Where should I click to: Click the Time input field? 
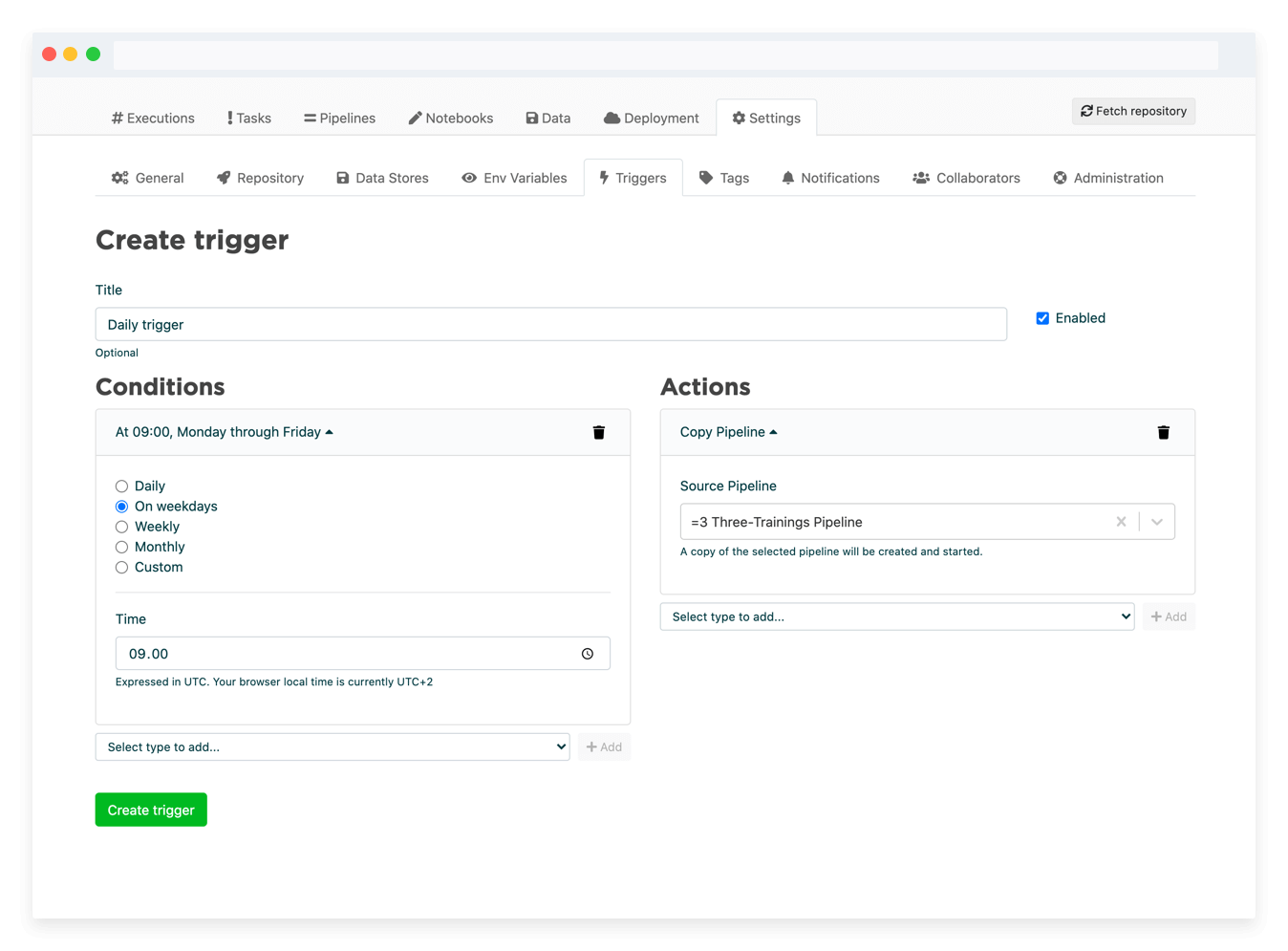pos(363,654)
